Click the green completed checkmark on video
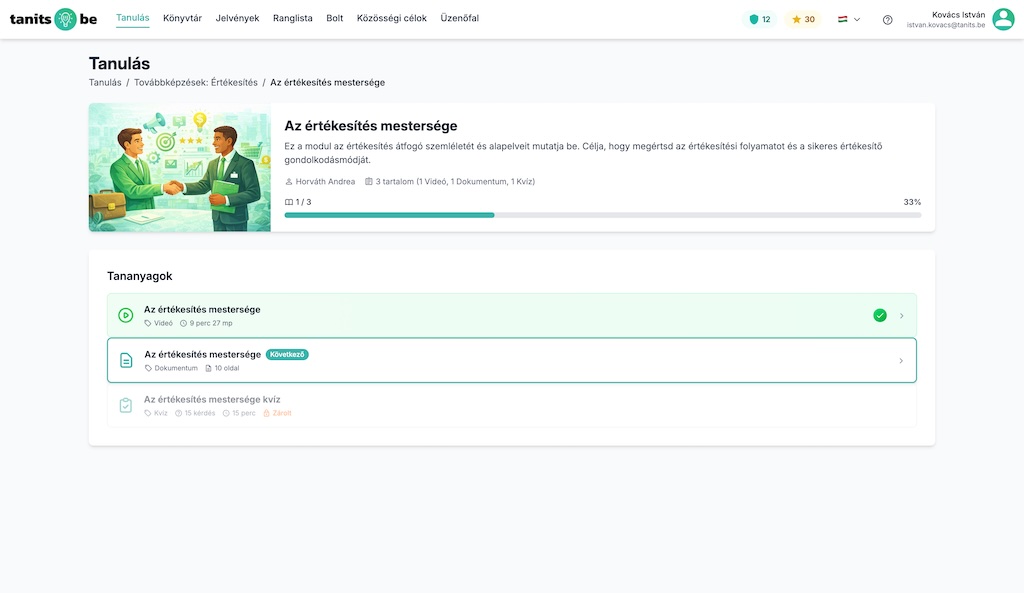1024x593 pixels. click(880, 315)
